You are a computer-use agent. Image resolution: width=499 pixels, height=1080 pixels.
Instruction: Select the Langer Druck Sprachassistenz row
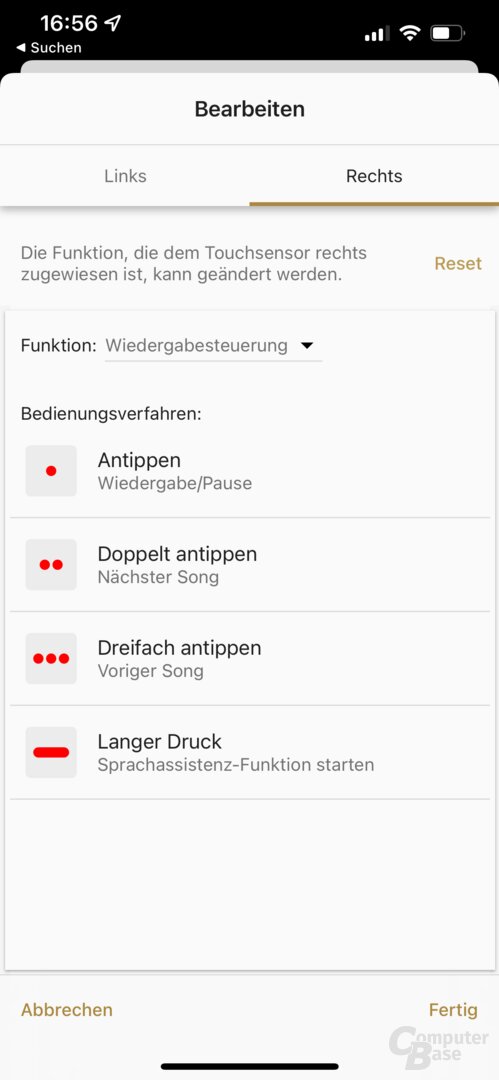point(250,752)
